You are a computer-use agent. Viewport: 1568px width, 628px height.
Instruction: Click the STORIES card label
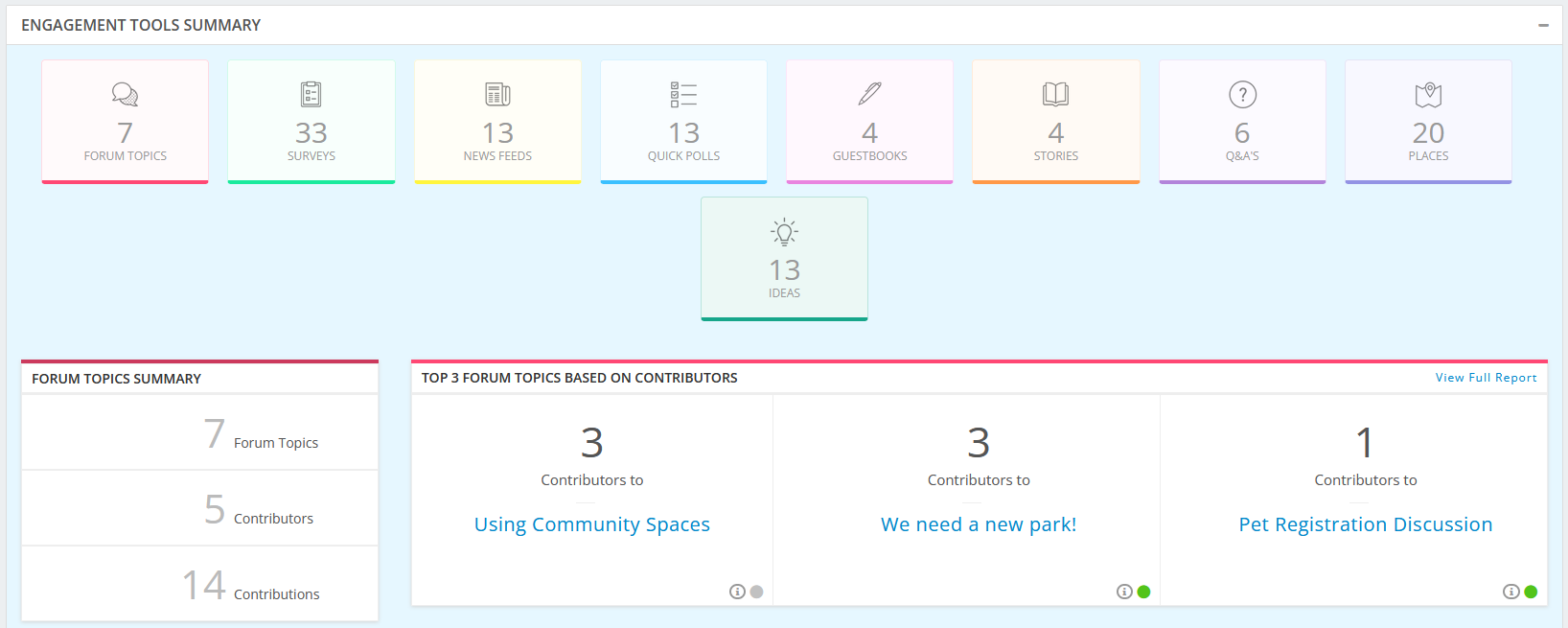click(x=1055, y=156)
